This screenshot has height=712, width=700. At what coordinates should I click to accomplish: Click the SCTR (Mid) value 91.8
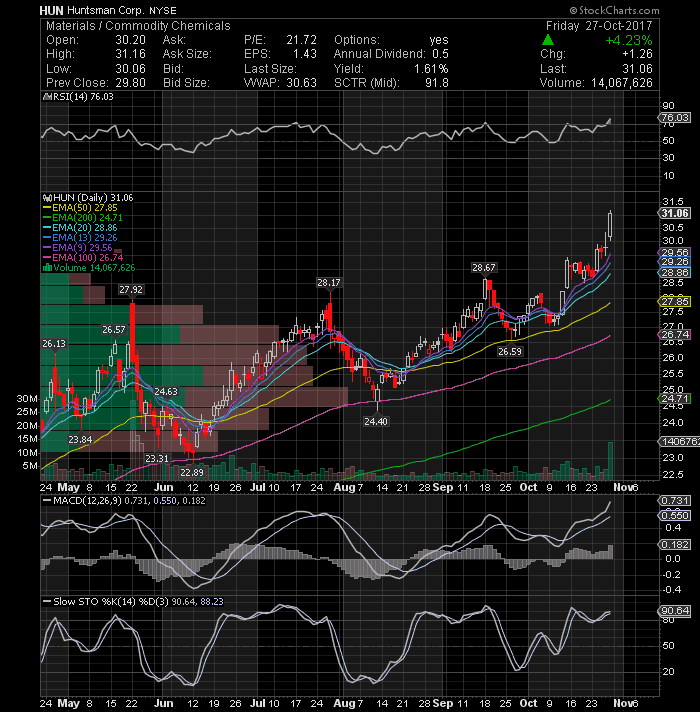(437, 83)
